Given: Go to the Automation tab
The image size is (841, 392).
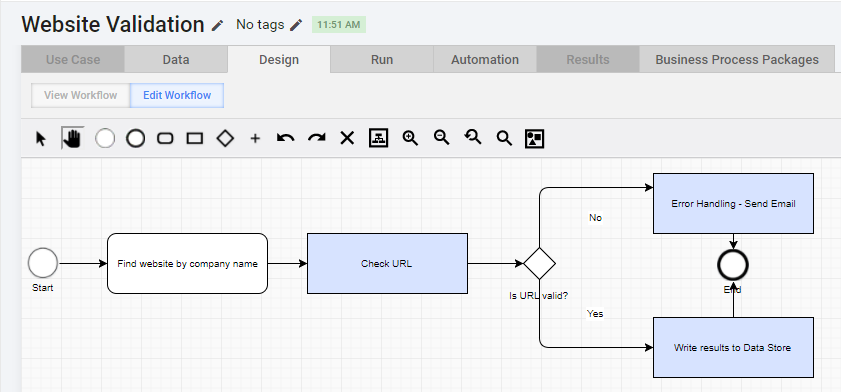Looking at the screenshot, I should [485, 60].
